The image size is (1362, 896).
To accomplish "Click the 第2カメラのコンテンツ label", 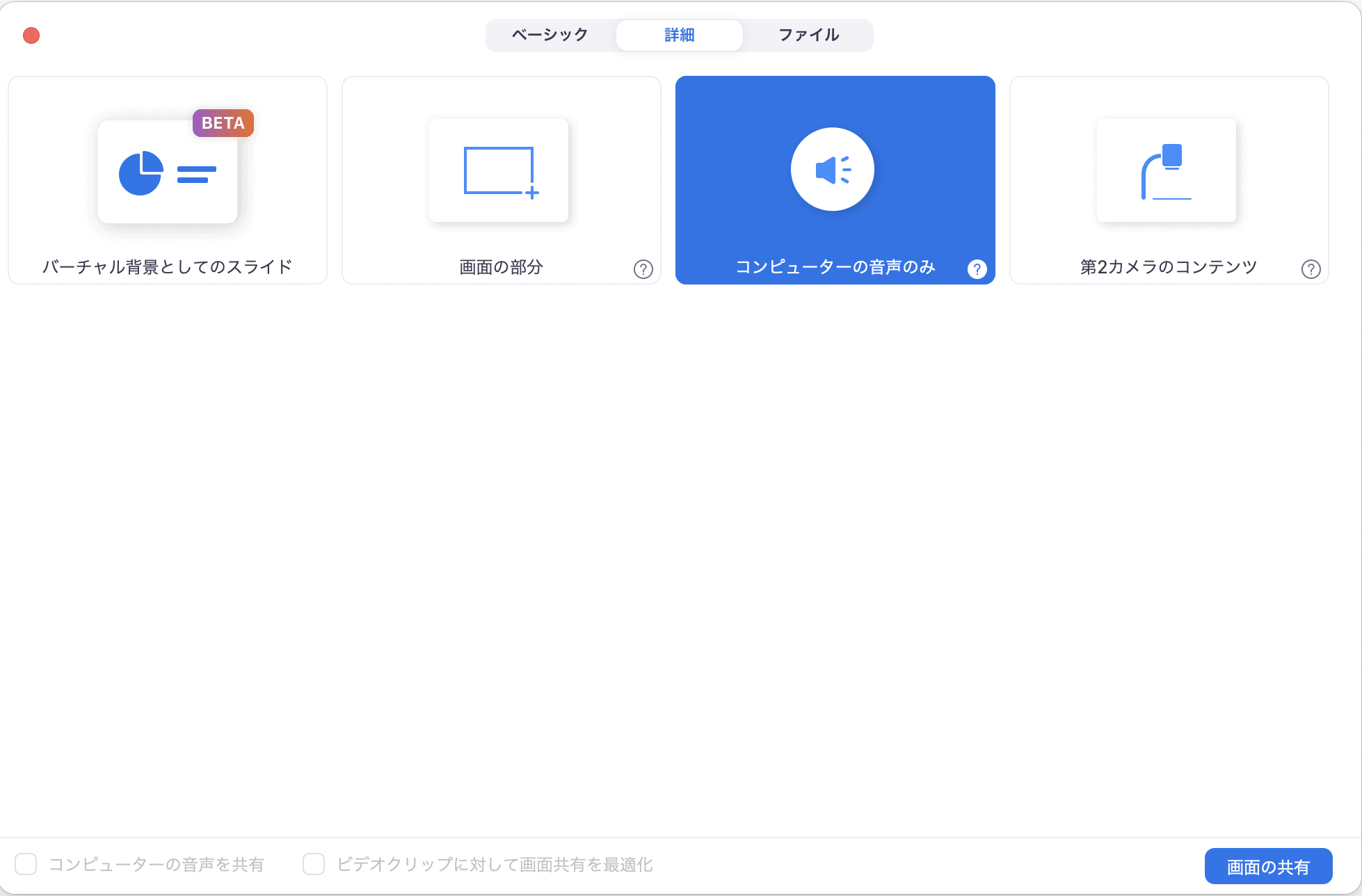I will pos(1169,267).
